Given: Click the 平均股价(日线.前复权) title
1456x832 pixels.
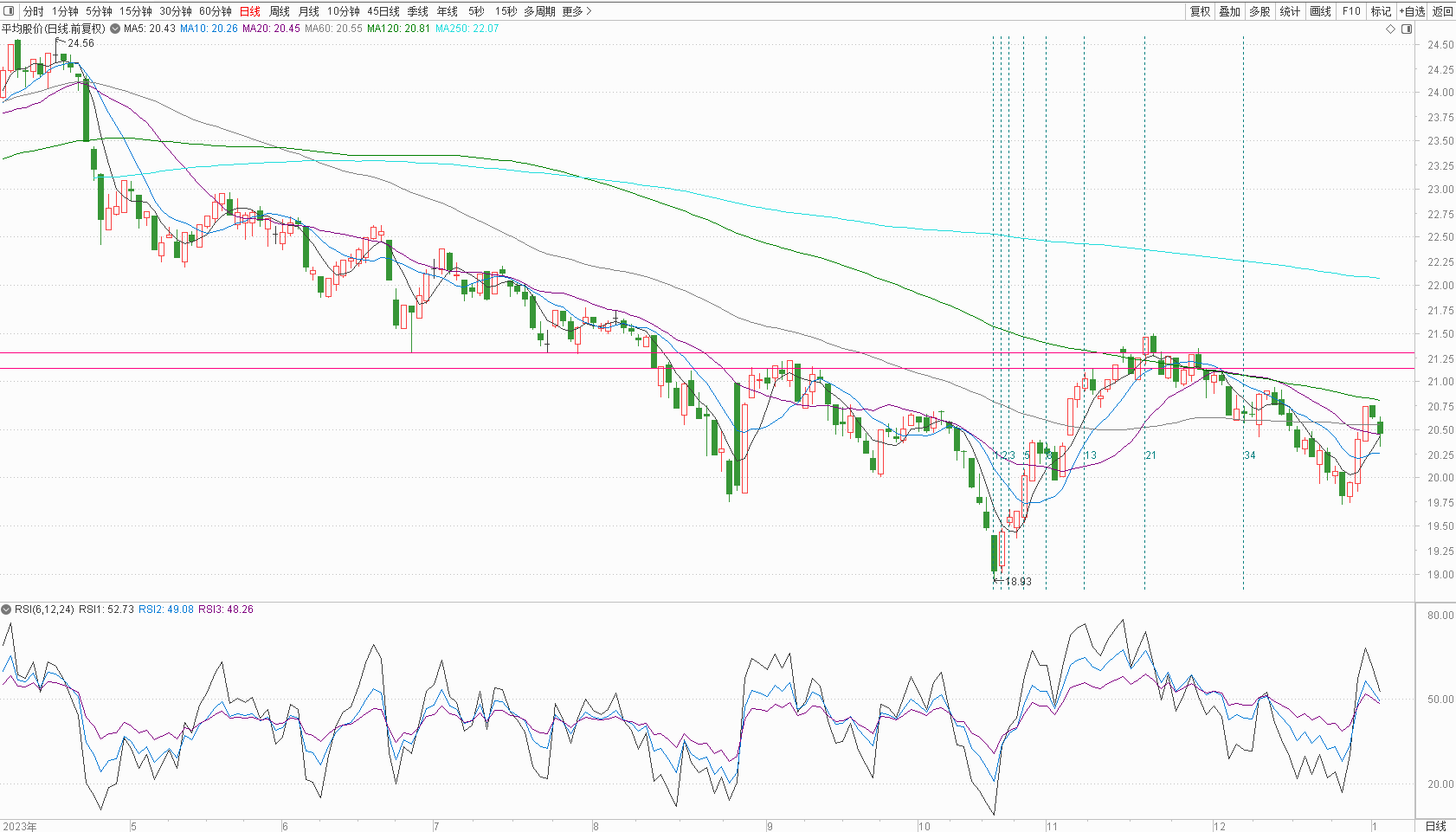Looking at the screenshot, I should click(54, 29).
